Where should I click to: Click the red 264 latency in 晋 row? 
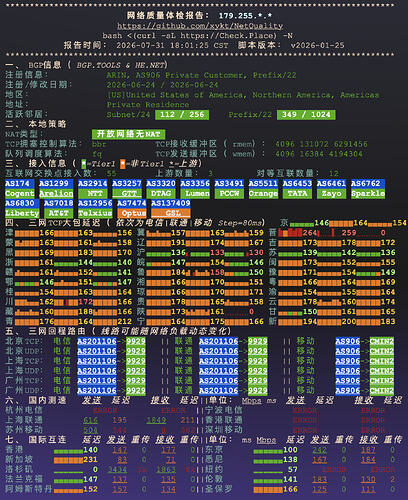[310, 233]
